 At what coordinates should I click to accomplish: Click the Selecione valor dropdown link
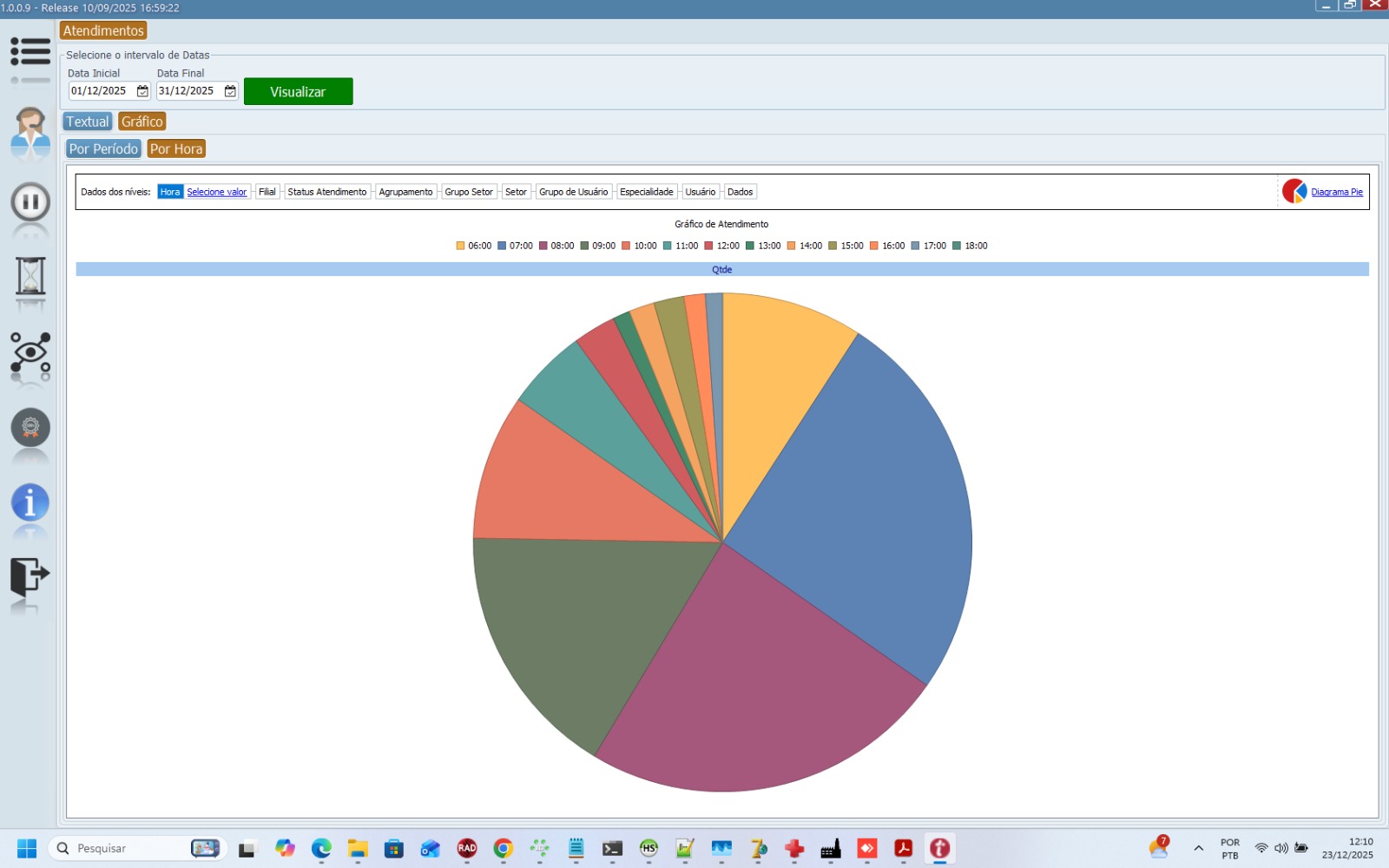pyautogui.click(x=216, y=192)
